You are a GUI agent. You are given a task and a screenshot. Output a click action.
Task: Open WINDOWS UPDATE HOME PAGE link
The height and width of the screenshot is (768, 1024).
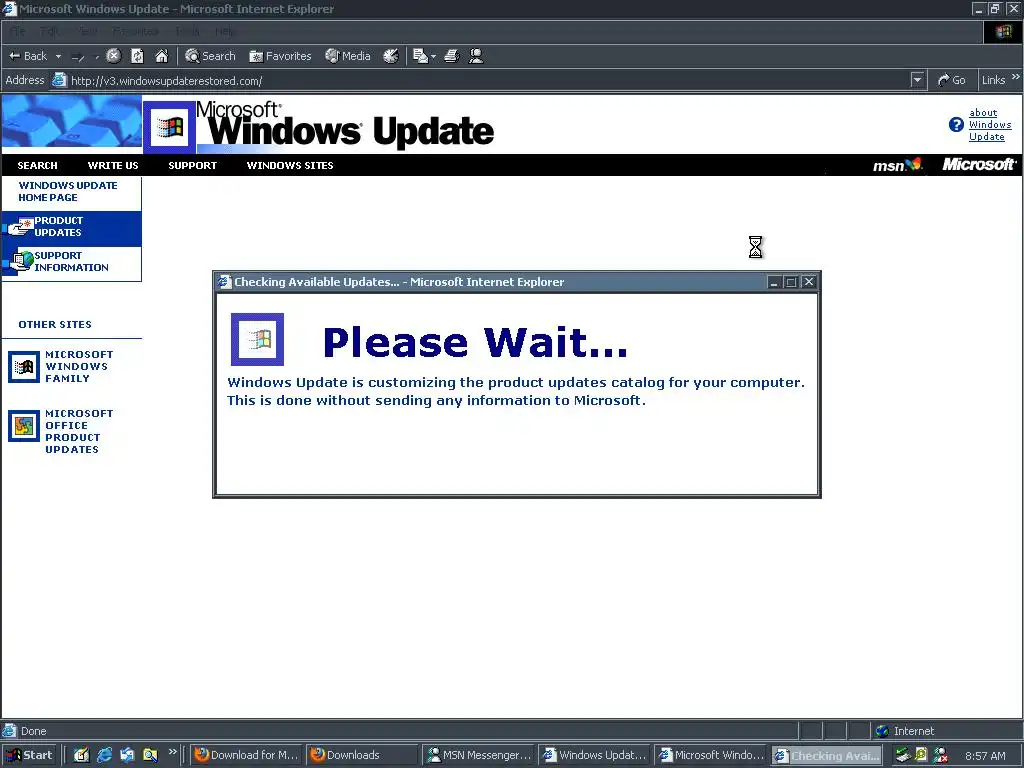point(68,191)
